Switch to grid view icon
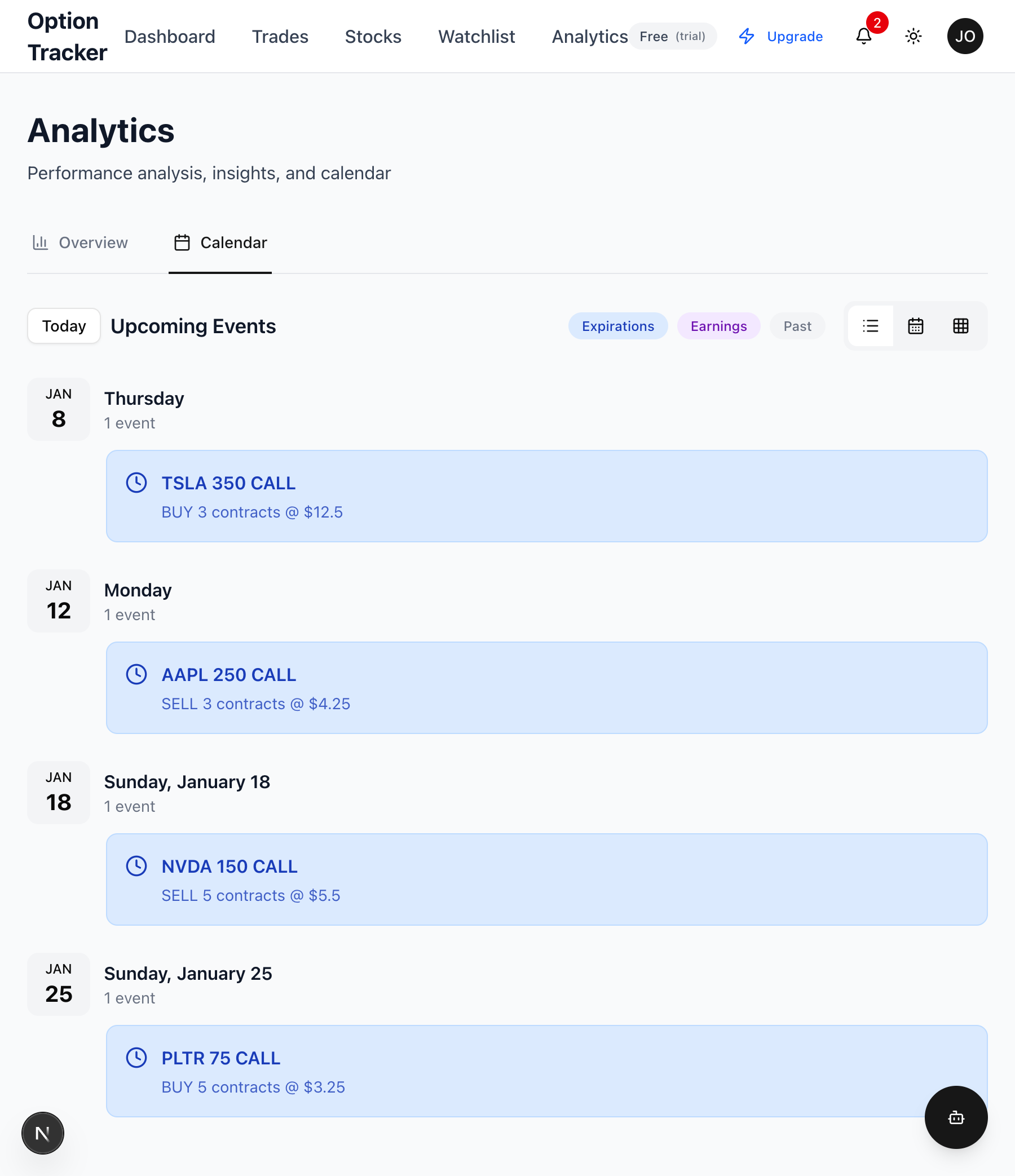Image resolution: width=1015 pixels, height=1176 pixels. tap(960, 326)
